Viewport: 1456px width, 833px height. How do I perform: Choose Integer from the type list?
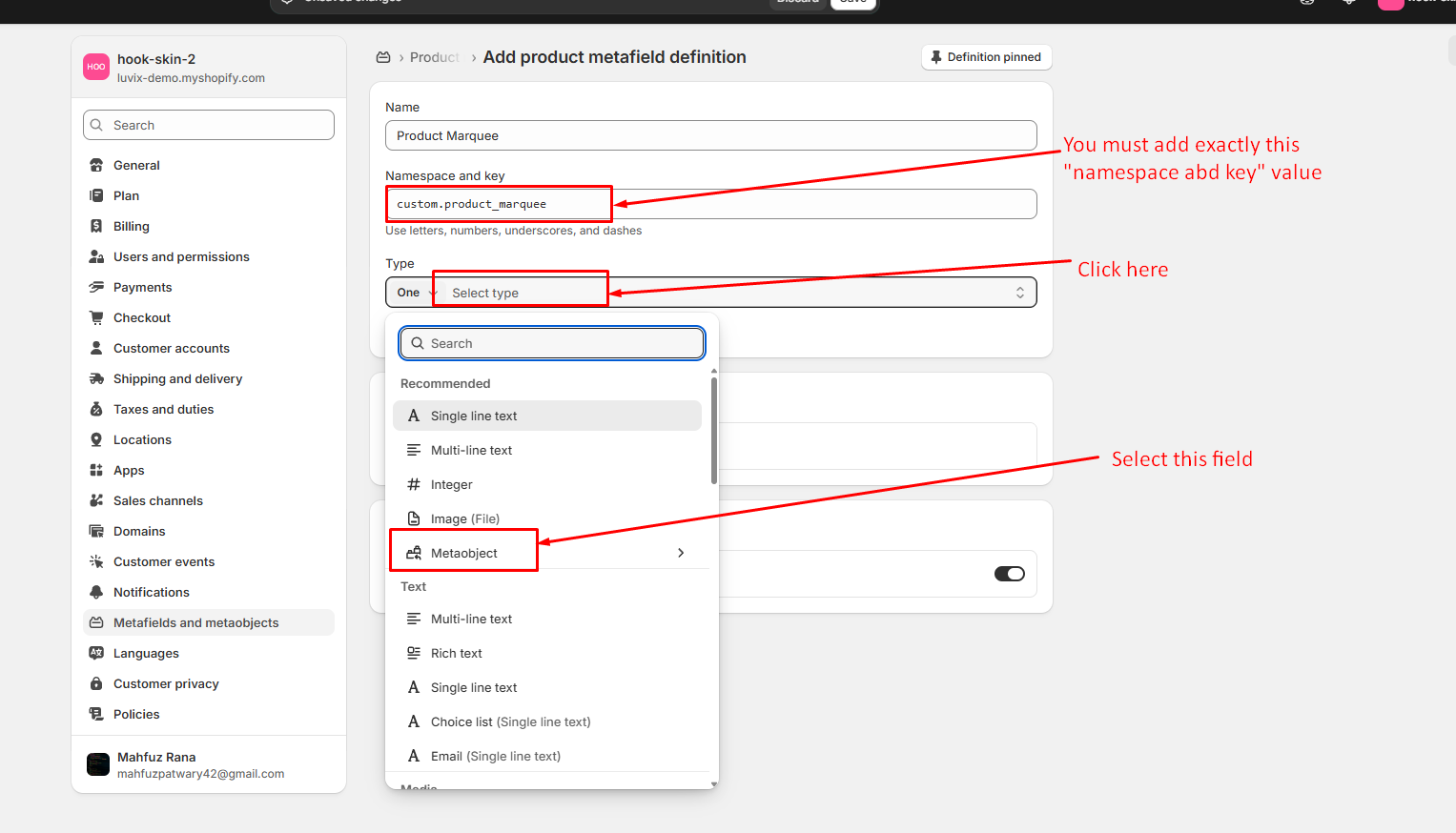(451, 484)
